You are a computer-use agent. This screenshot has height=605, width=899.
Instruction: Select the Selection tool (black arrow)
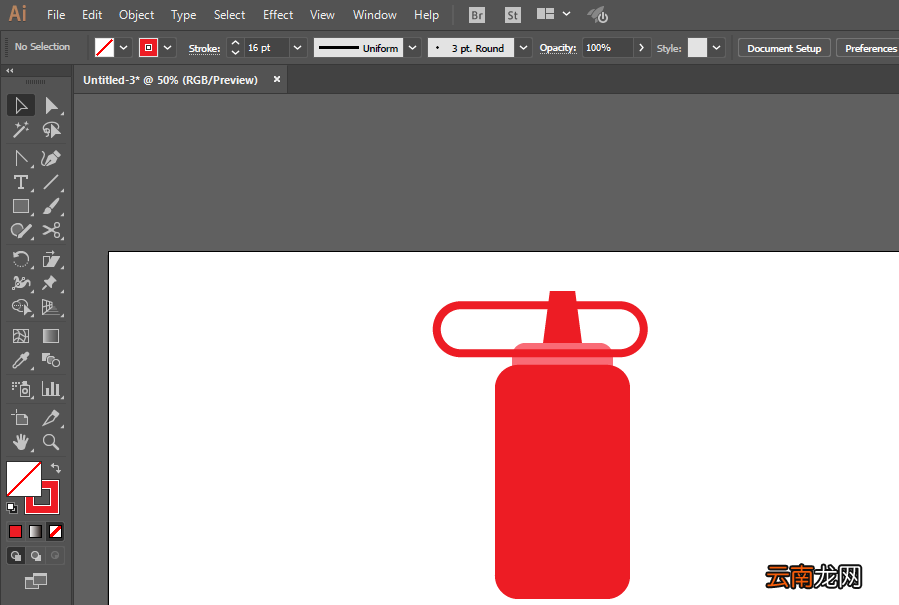[21, 106]
